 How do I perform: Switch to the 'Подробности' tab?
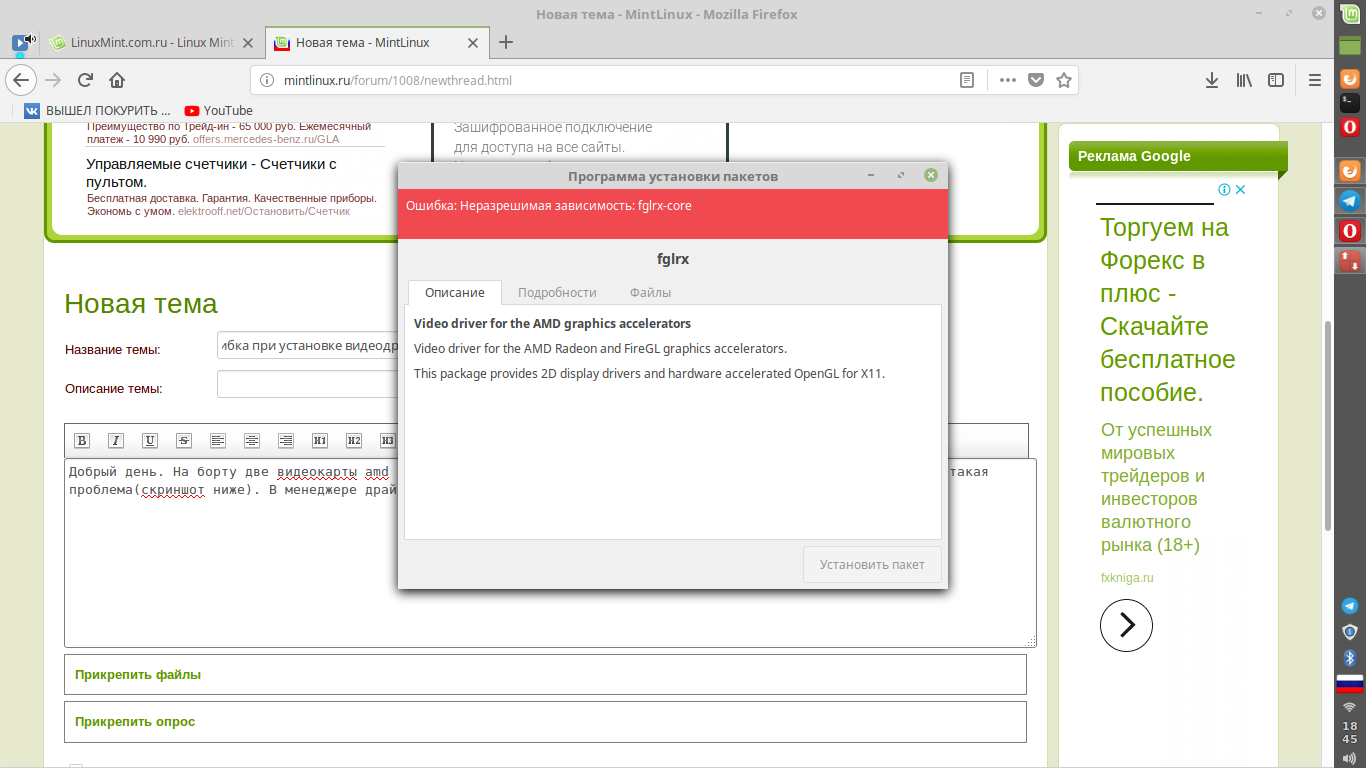557,293
